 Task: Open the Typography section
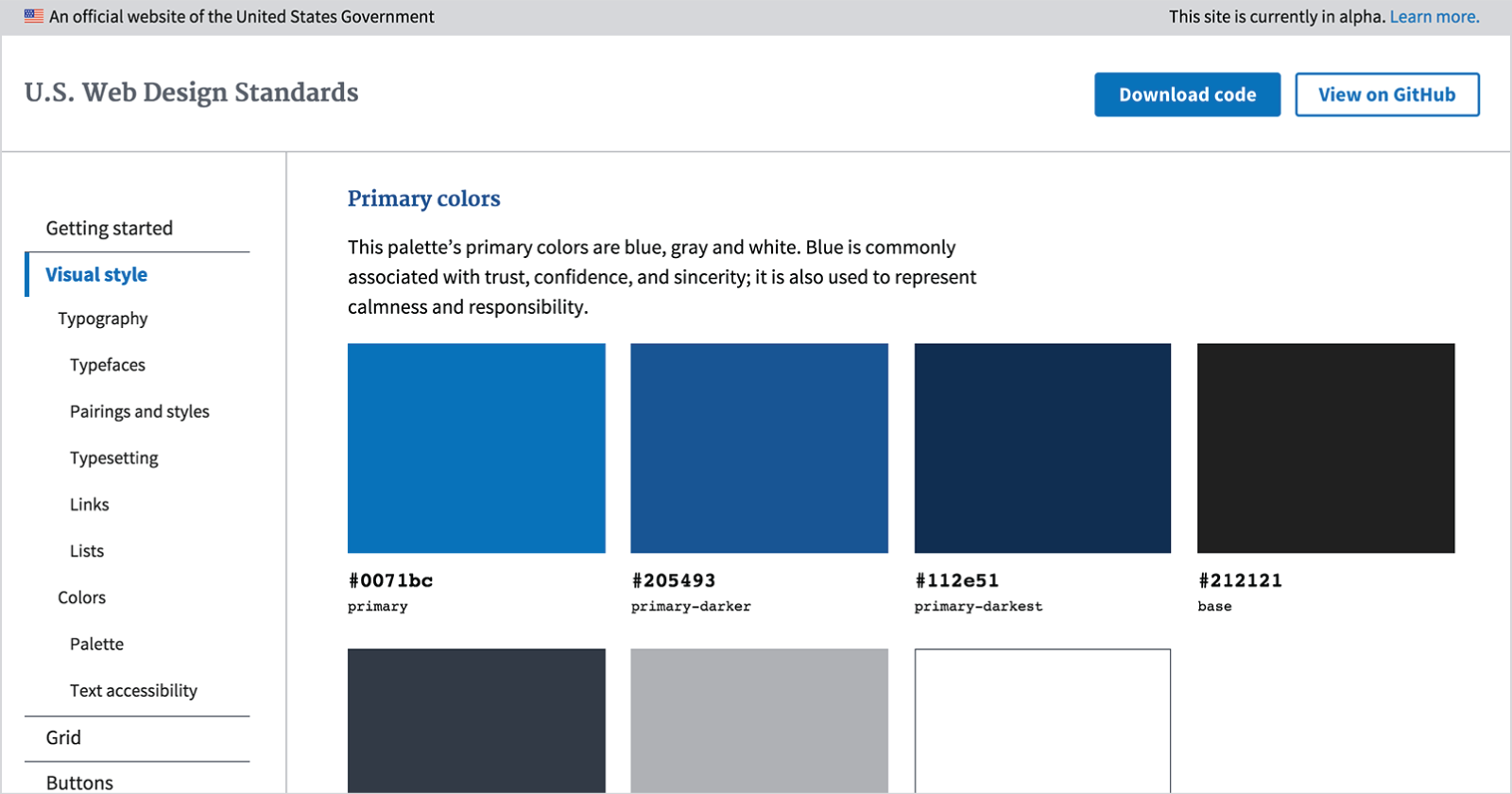coord(102,319)
